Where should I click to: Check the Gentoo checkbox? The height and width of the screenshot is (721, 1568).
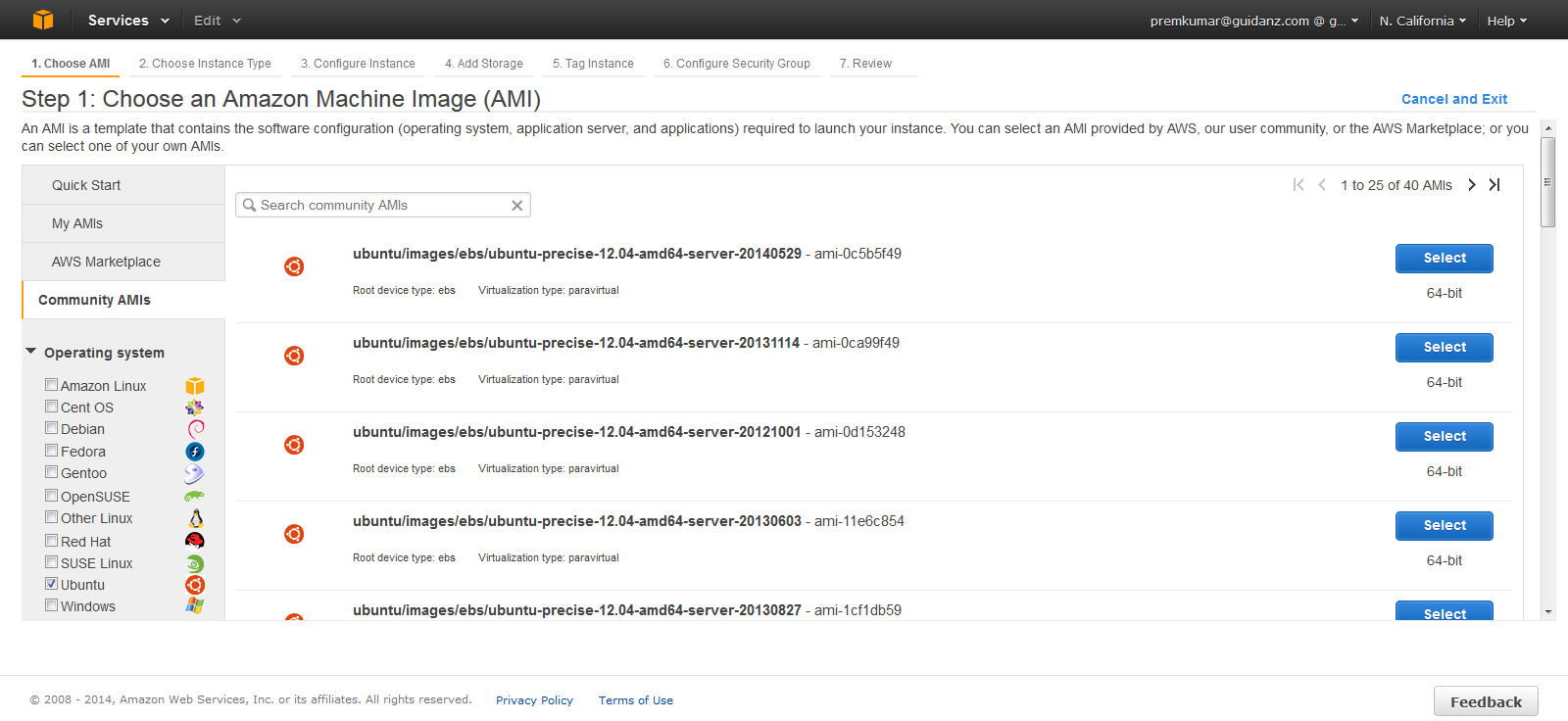pyautogui.click(x=51, y=471)
